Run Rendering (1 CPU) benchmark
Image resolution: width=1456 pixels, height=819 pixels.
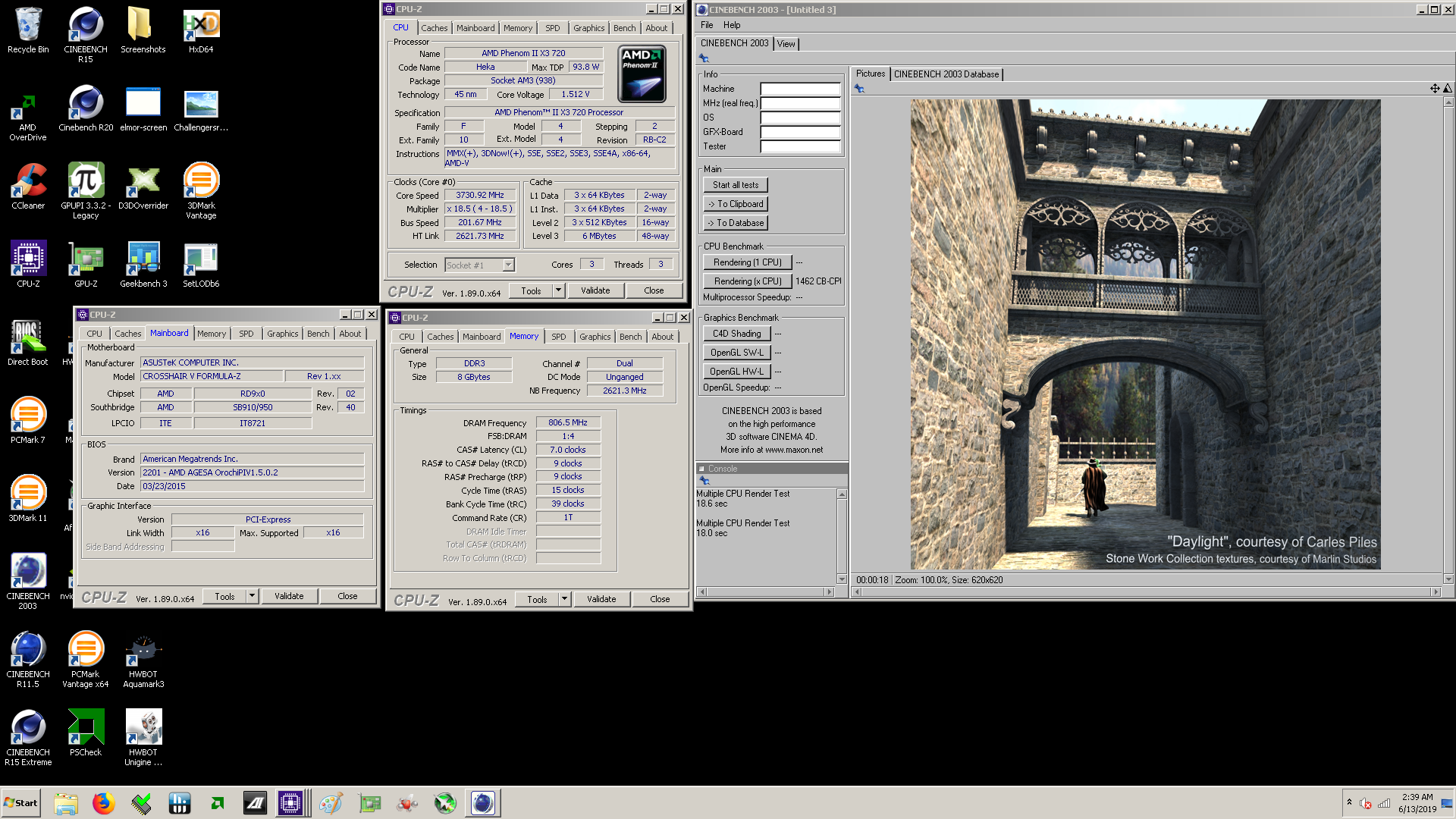click(x=748, y=262)
